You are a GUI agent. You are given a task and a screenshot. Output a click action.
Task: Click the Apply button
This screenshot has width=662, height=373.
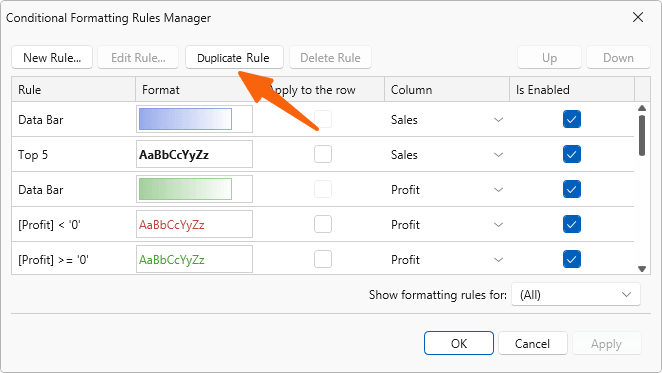point(607,343)
